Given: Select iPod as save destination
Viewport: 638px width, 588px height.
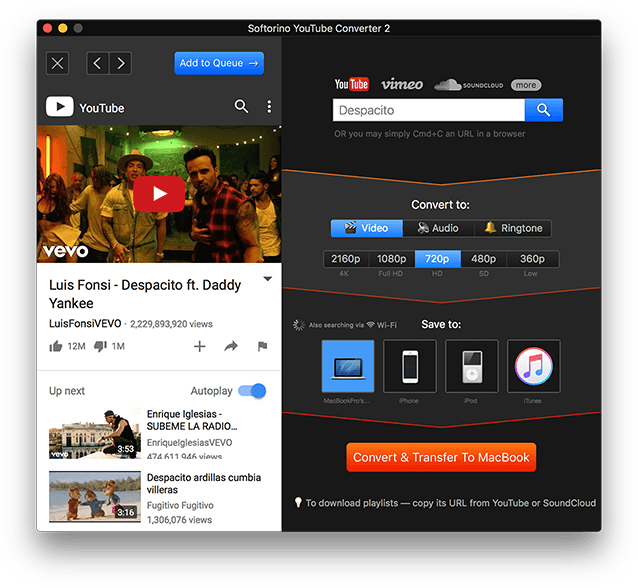Looking at the screenshot, I should point(472,366).
